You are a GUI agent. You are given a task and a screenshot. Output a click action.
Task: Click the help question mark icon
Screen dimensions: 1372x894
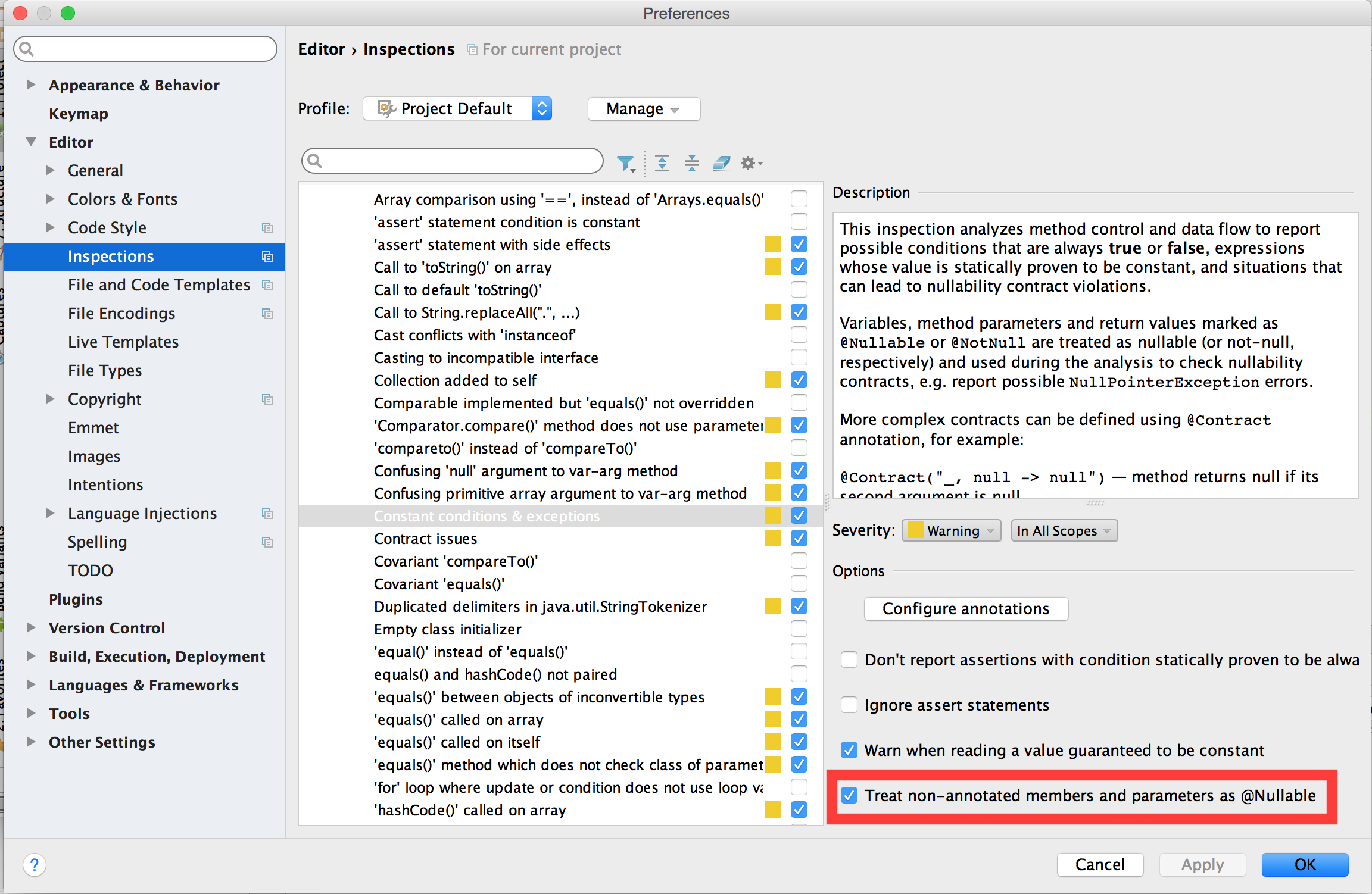(35, 865)
